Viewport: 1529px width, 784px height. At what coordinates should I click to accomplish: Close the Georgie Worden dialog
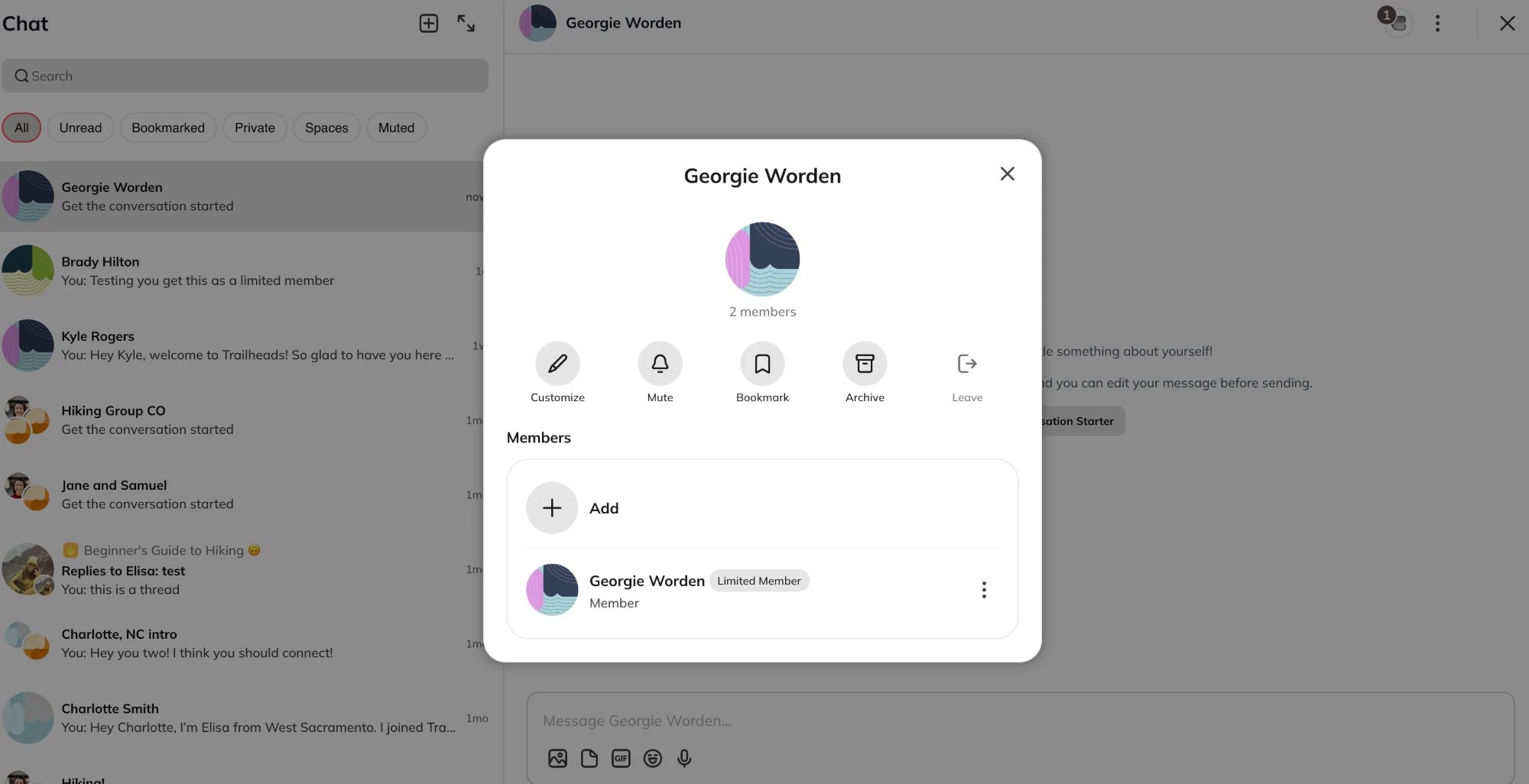(x=1008, y=174)
